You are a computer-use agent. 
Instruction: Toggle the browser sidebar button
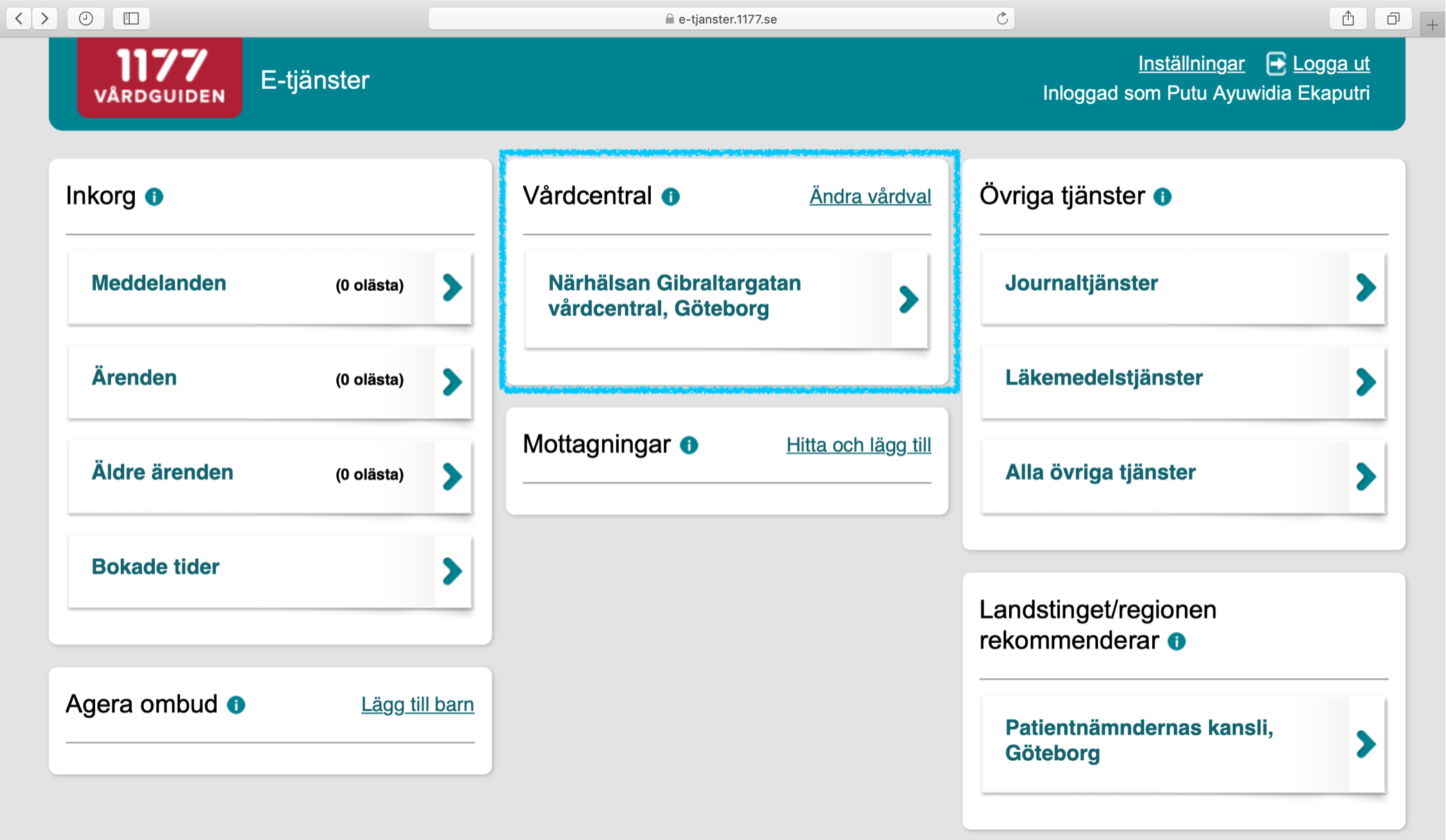click(131, 19)
